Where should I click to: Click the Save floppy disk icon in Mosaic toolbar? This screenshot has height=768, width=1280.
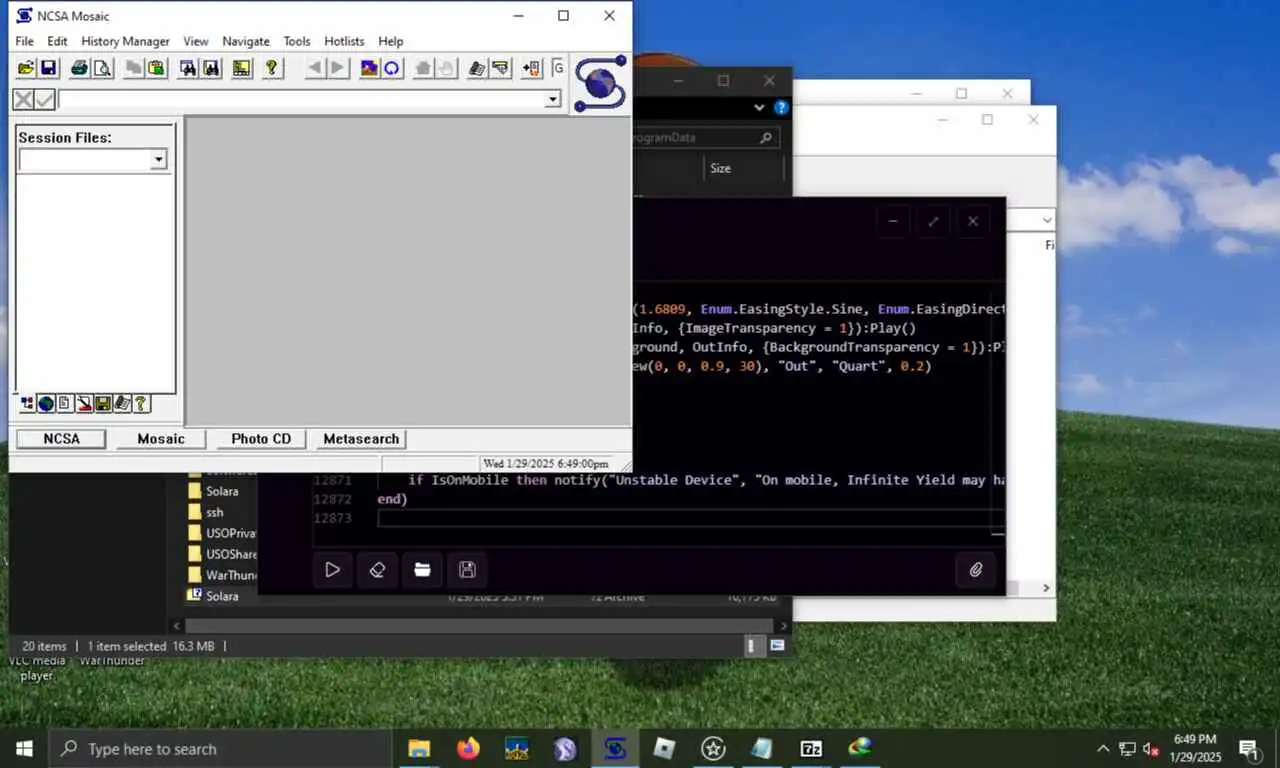pos(49,68)
